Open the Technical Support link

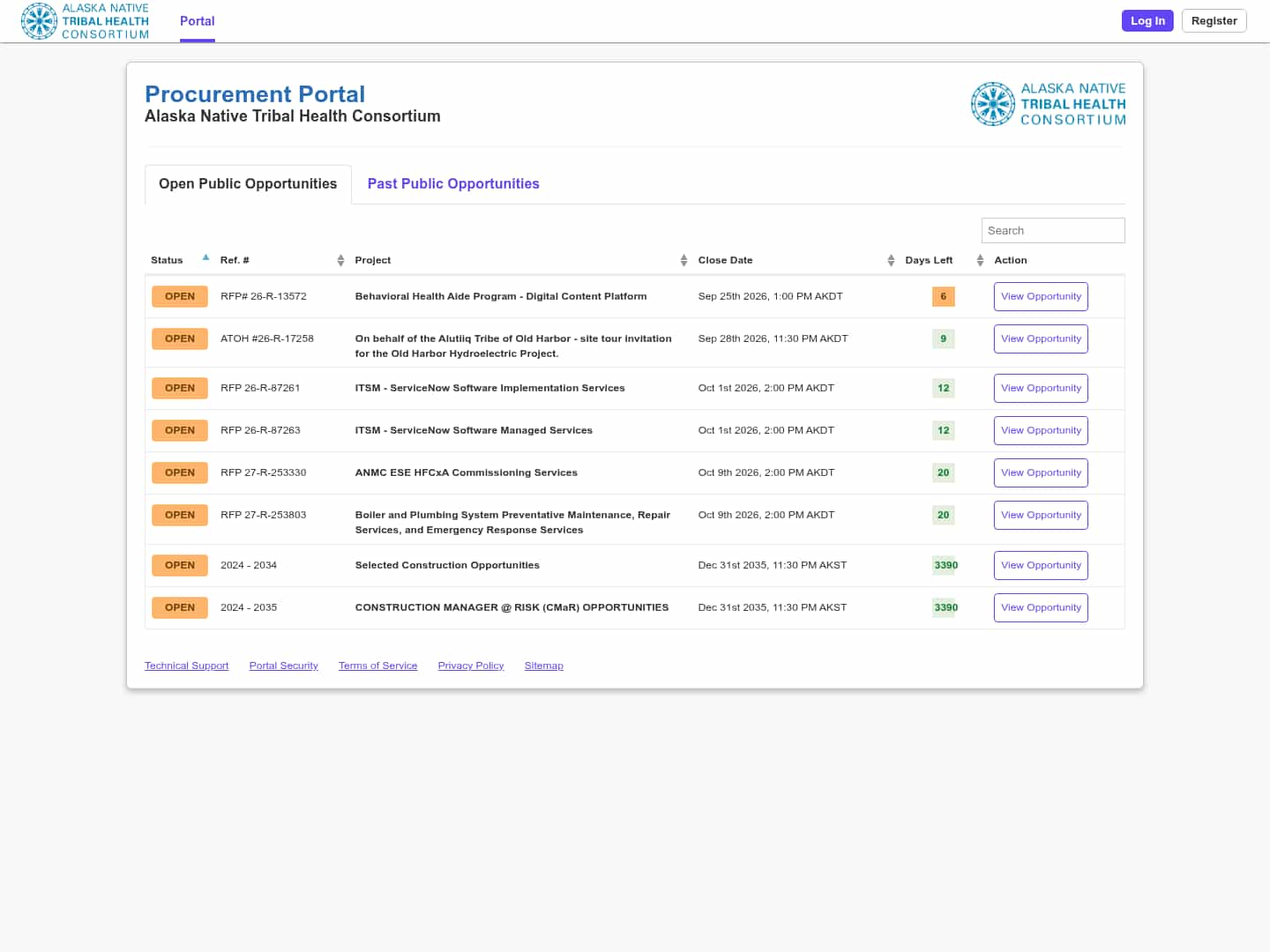point(186,666)
